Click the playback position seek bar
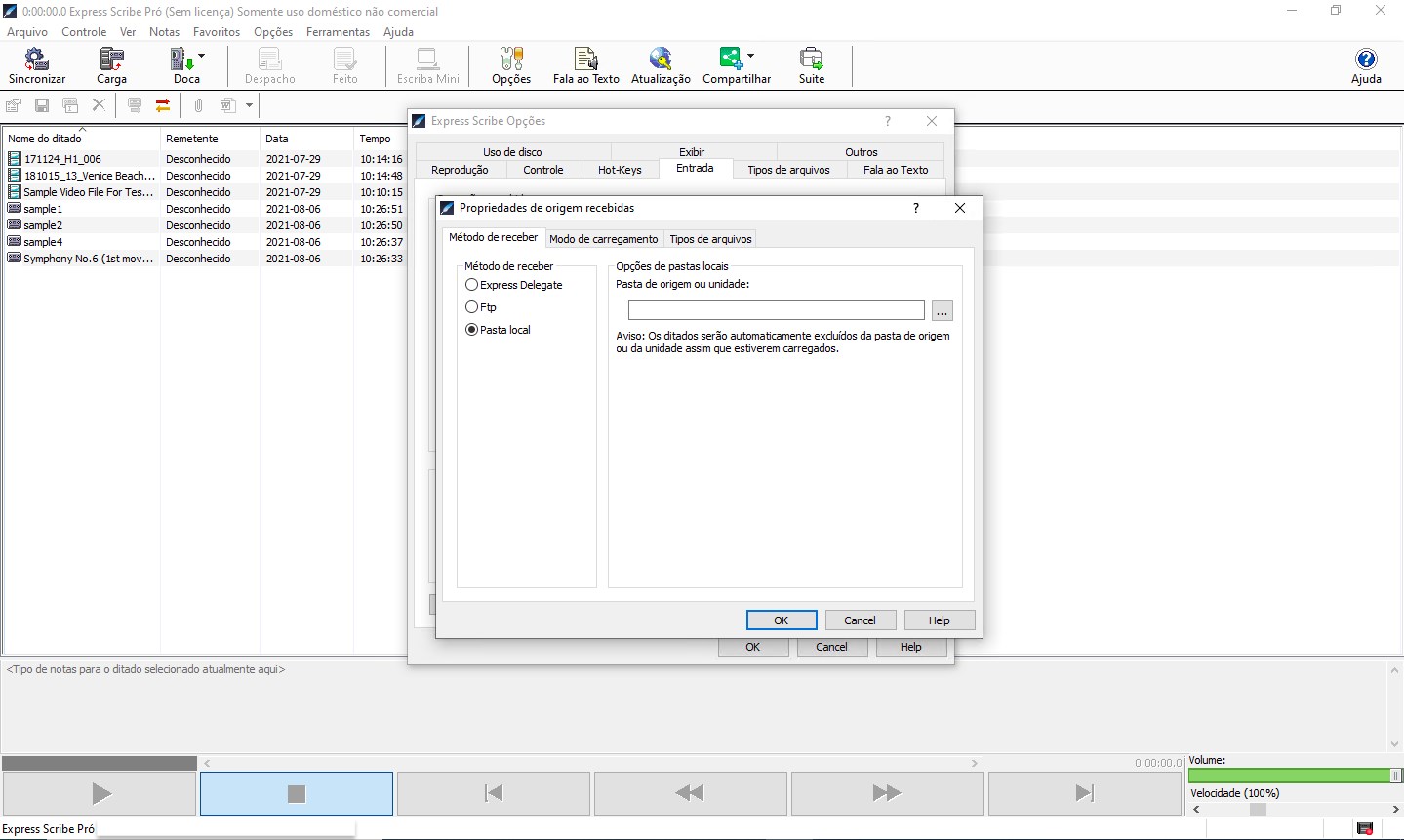This screenshot has height=840, width=1404. tap(590, 763)
